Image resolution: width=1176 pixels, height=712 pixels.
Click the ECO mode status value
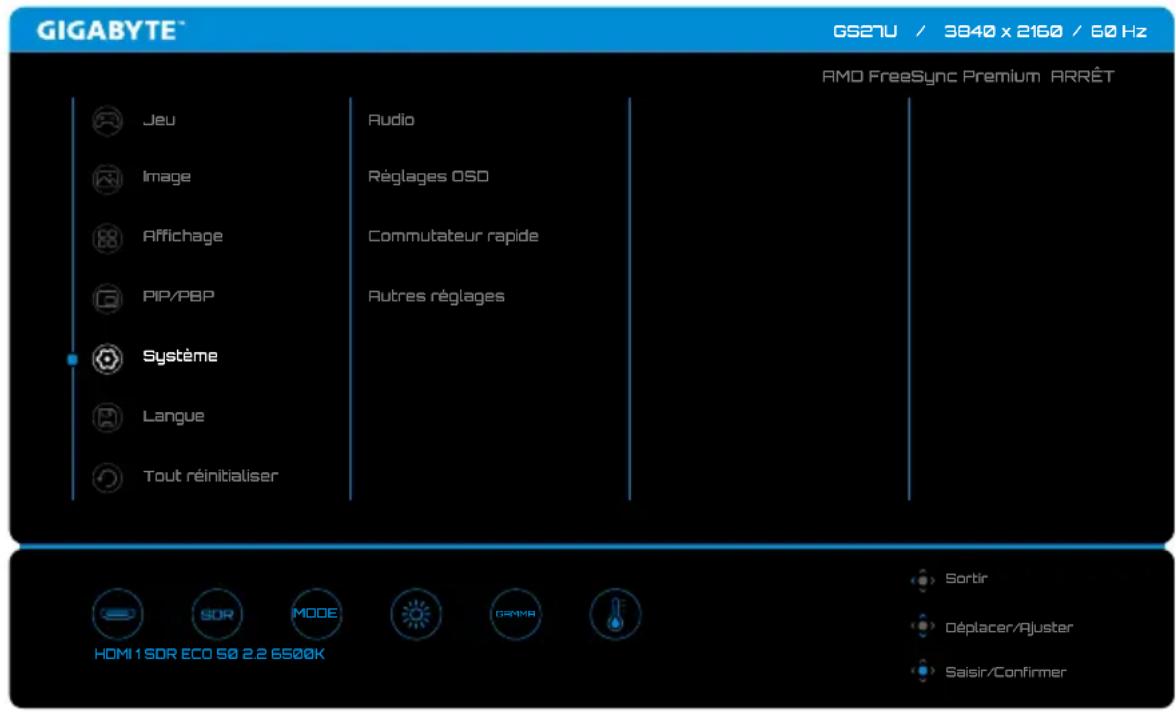196,654
